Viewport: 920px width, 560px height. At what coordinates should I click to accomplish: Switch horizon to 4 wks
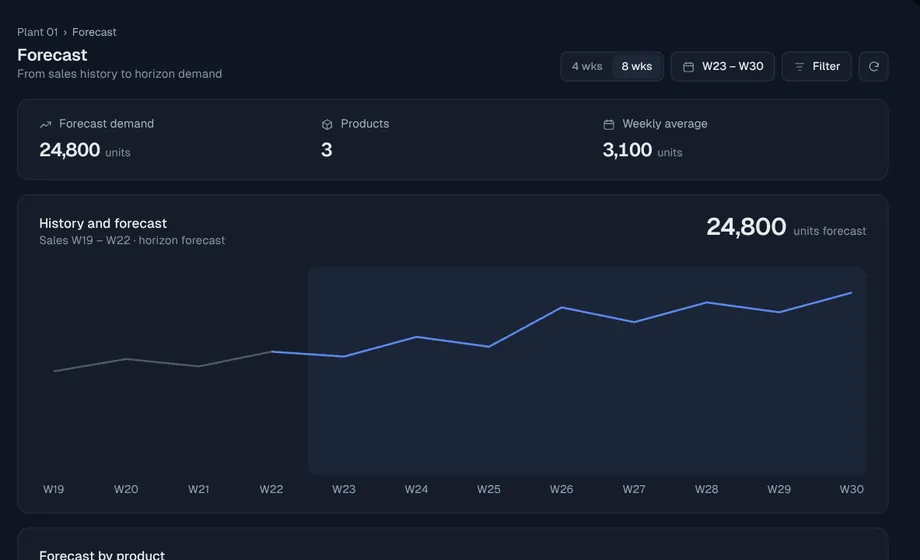[x=587, y=66]
